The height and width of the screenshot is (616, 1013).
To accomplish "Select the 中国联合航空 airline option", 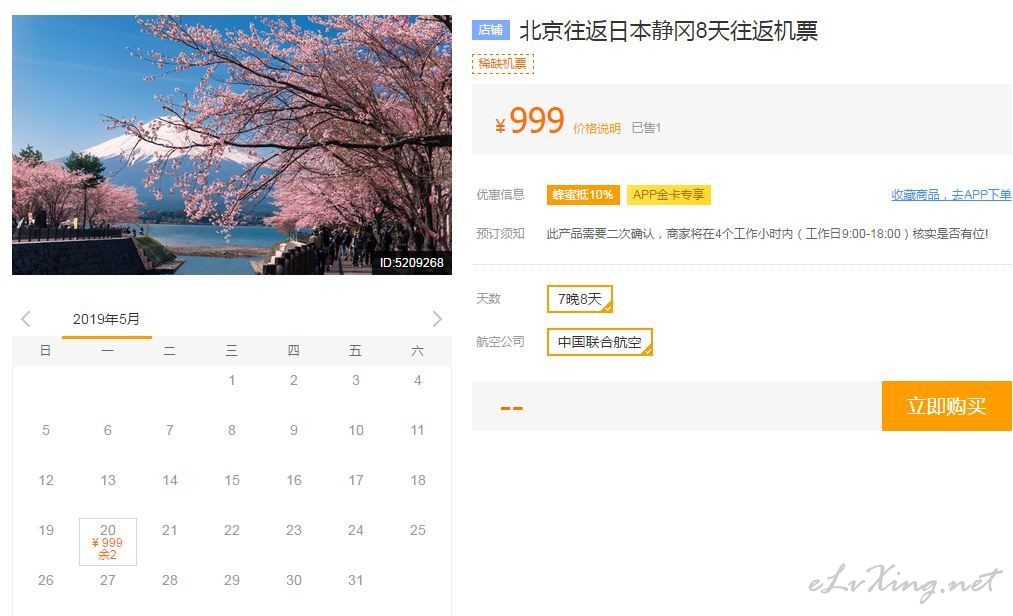I will tap(600, 342).
